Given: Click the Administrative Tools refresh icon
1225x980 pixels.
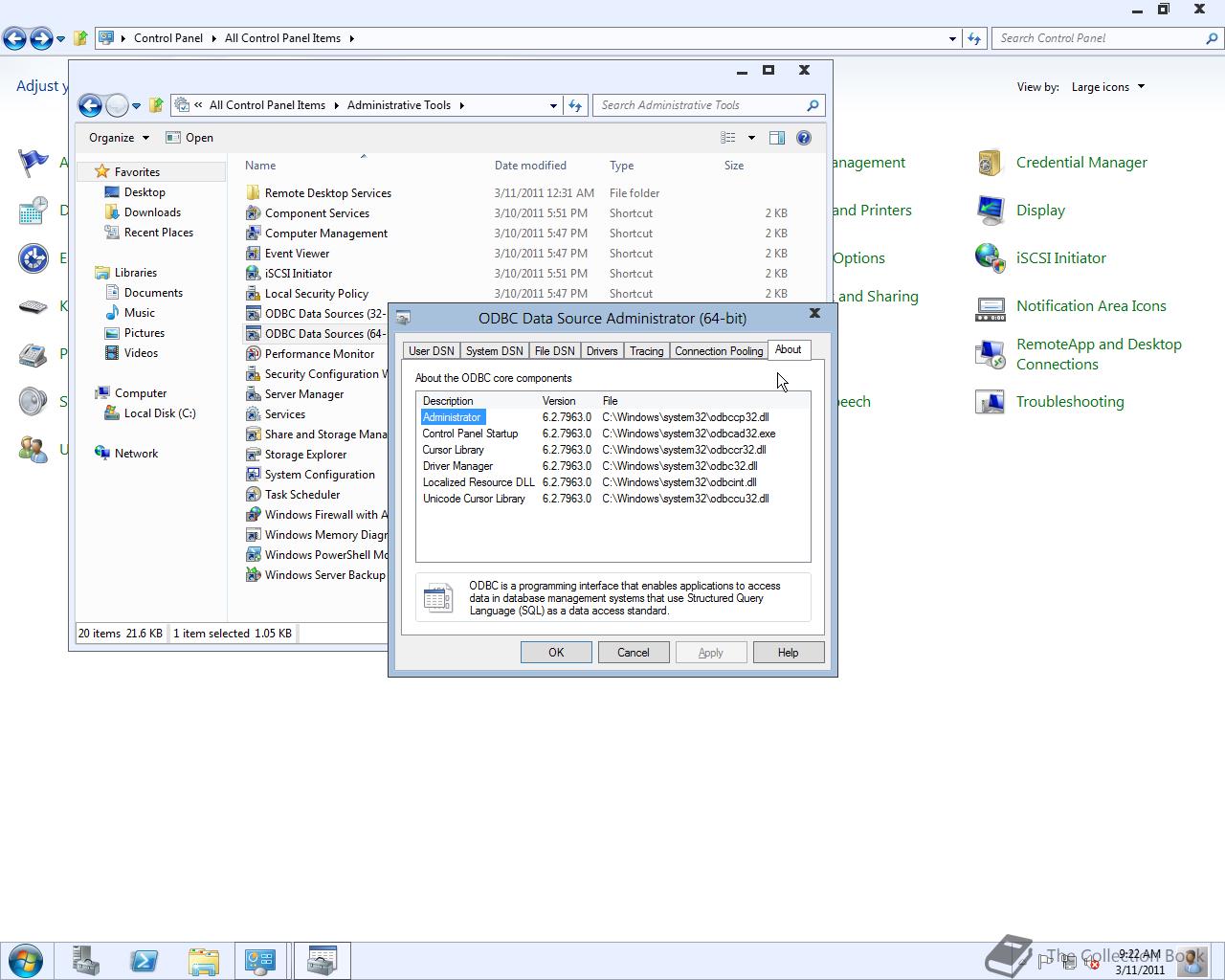Looking at the screenshot, I should coord(575,105).
